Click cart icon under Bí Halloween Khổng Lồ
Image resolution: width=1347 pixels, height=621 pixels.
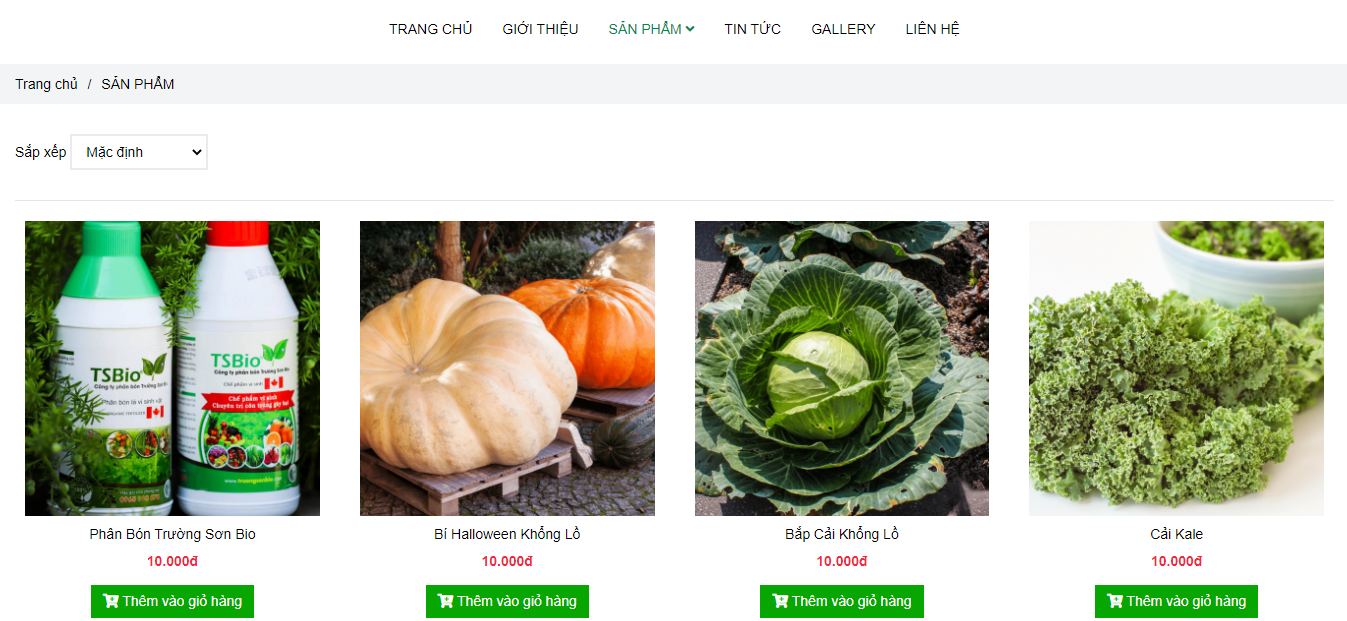(x=446, y=602)
